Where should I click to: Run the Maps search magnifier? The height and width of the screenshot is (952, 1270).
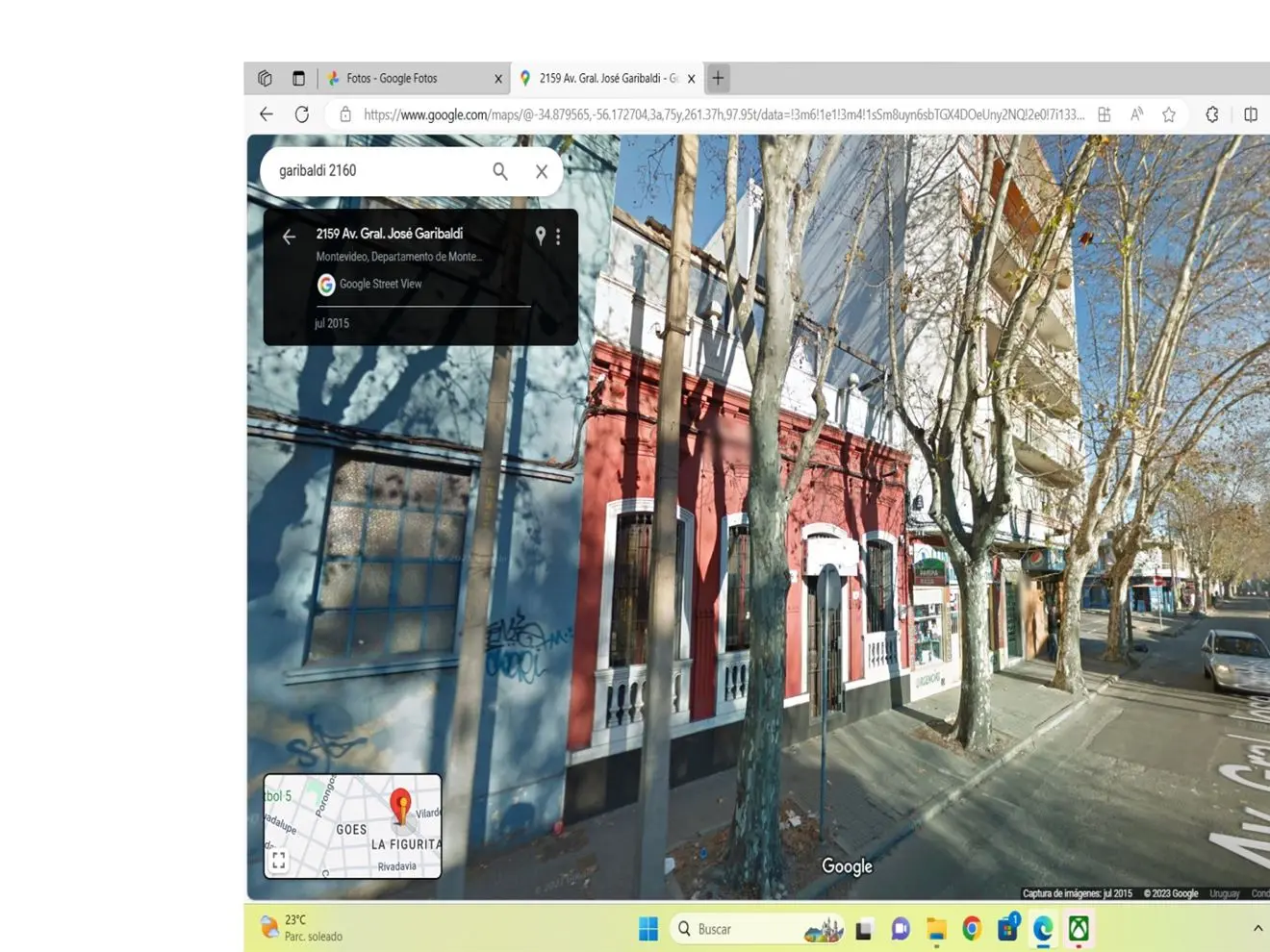500,171
